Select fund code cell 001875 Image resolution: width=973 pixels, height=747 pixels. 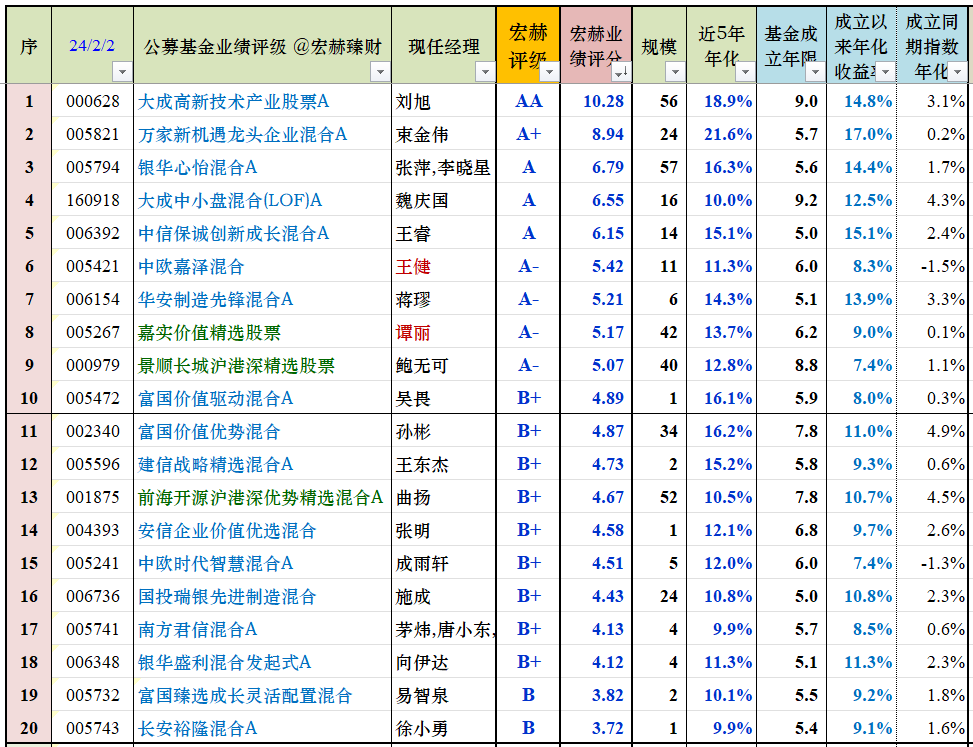[92, 498]
